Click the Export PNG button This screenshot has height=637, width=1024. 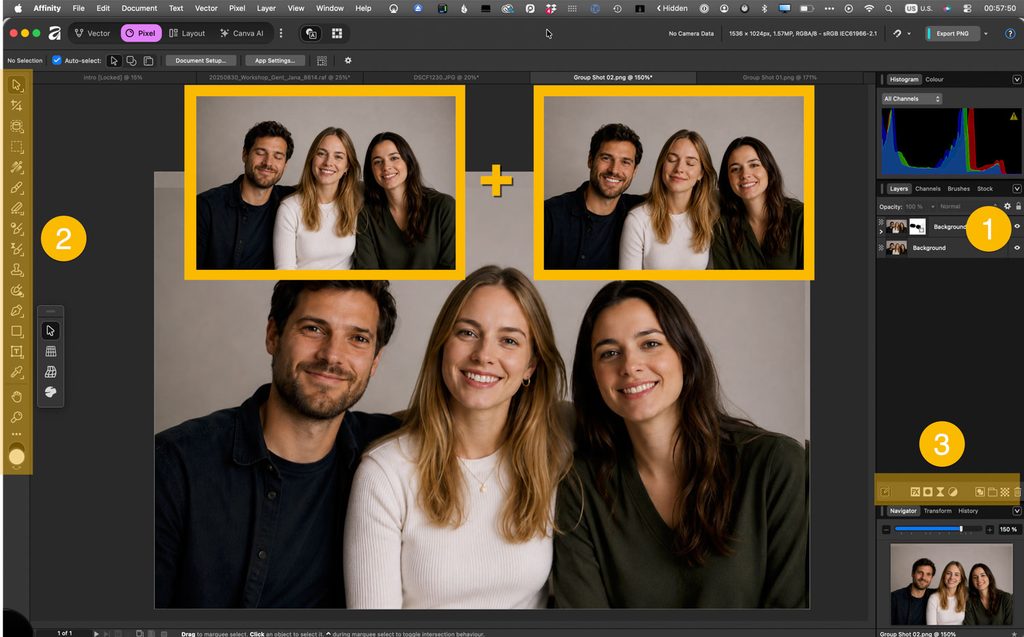click(x=953, y=33)
